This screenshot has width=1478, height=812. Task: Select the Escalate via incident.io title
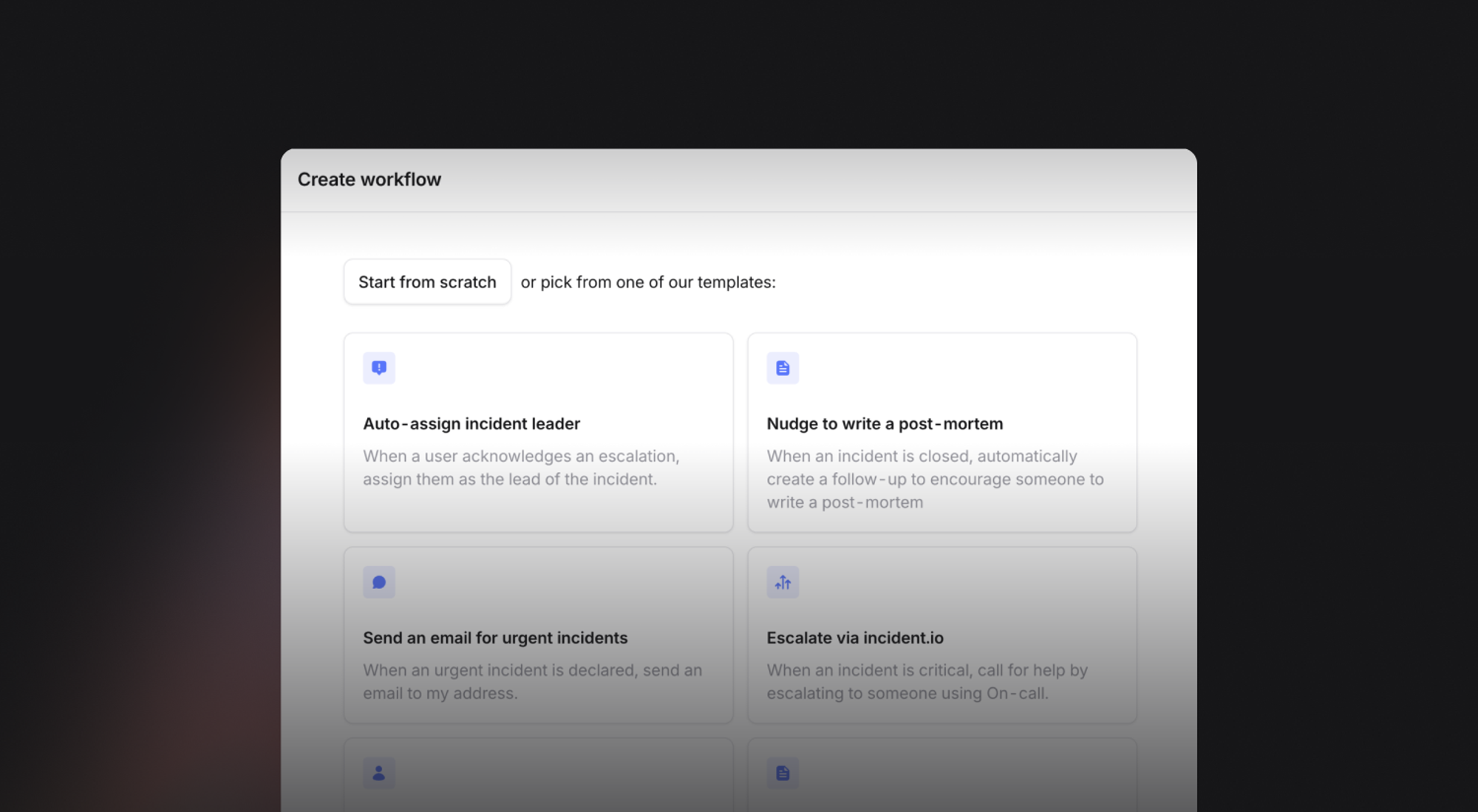point(855,638)
